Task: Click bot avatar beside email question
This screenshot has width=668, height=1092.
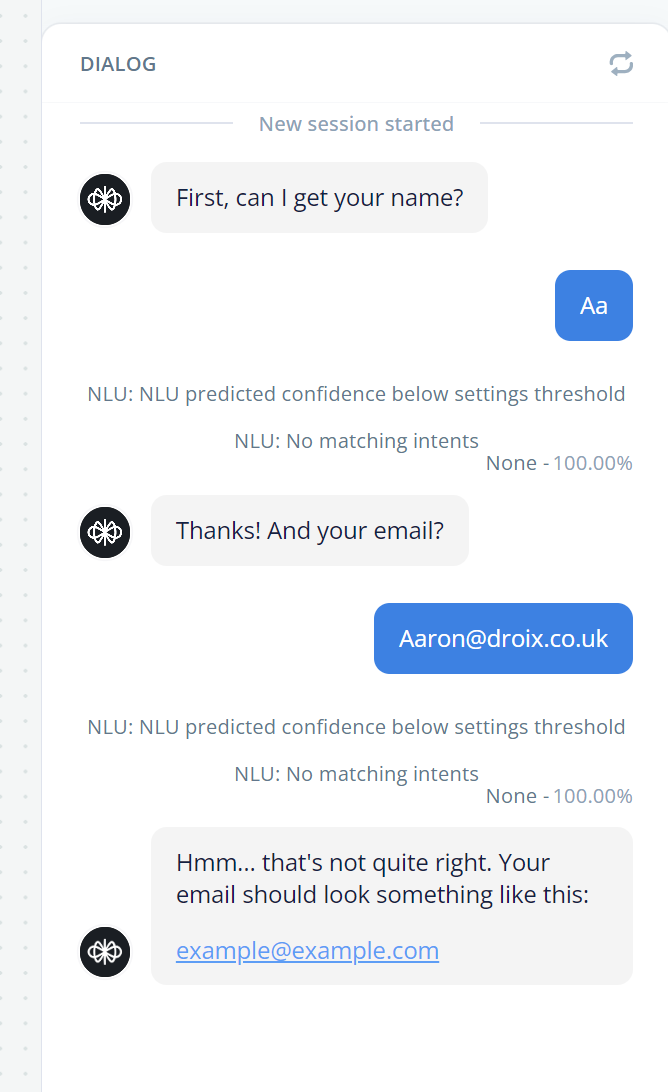Action: point(105,532)
